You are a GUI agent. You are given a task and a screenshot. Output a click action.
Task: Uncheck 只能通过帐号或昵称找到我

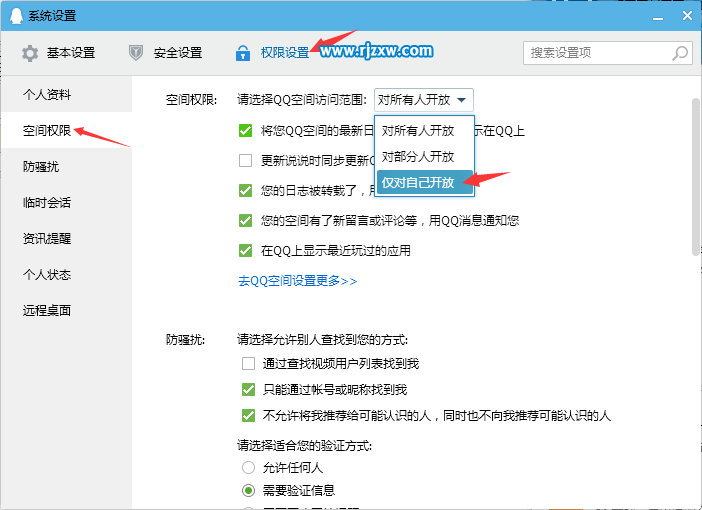248,389
